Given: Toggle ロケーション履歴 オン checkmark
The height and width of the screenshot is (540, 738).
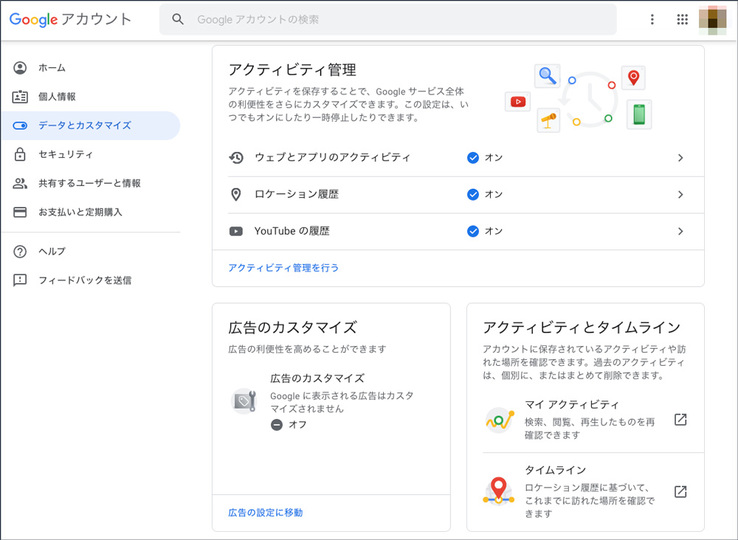Looking at the screenshot, I should point(473,194).
